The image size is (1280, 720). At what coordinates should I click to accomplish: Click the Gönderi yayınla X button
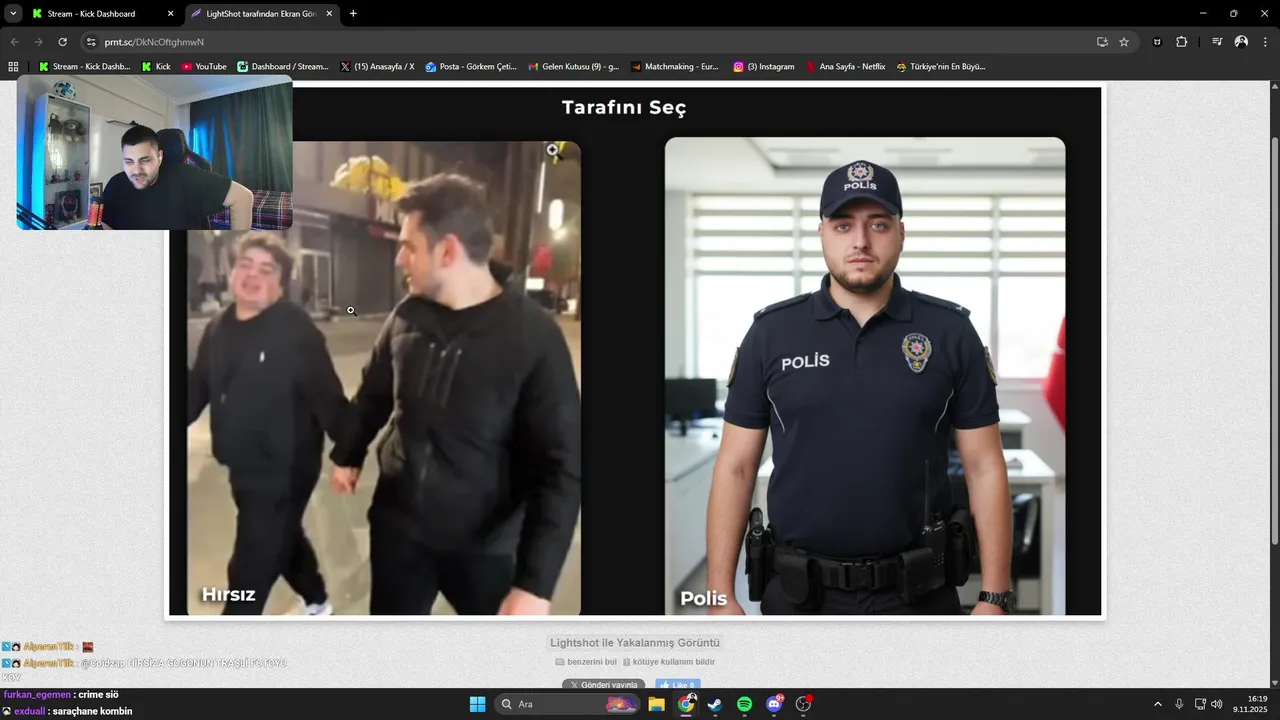coord(603,685)
